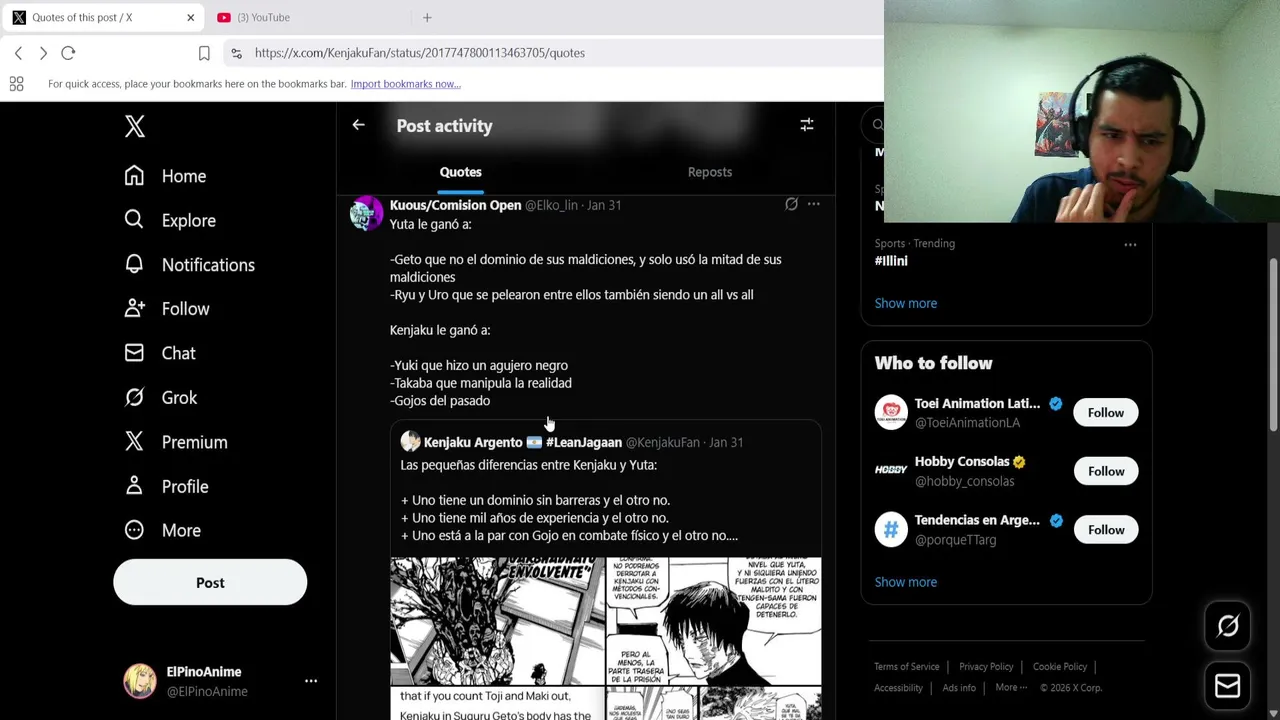The height and width of the screenshot is (720, 1280).
Task: Open Kuous/Comision Open display name
Action: tap(455, 205)
